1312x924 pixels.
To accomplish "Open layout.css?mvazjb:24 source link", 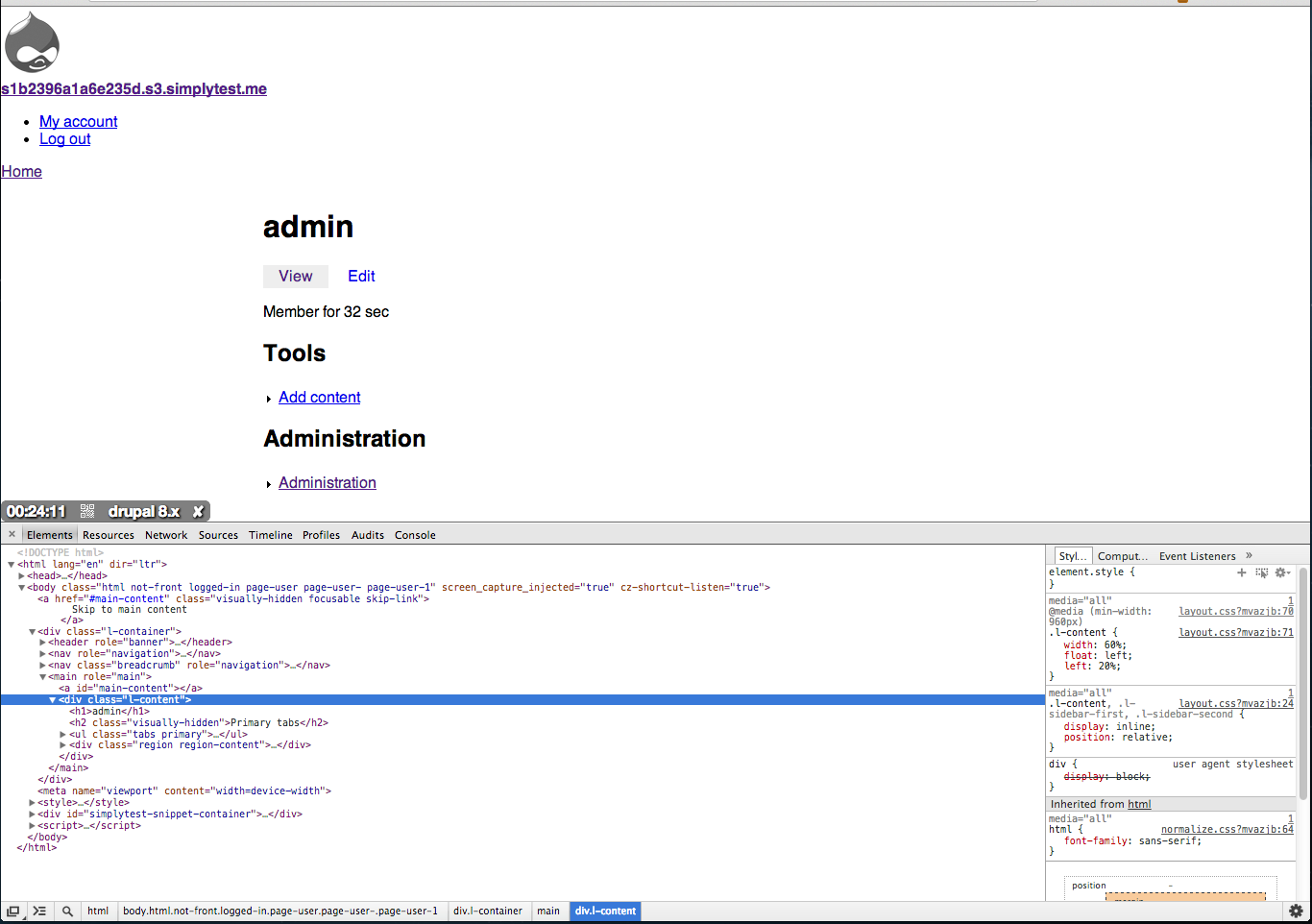I will click(1236, 704).
